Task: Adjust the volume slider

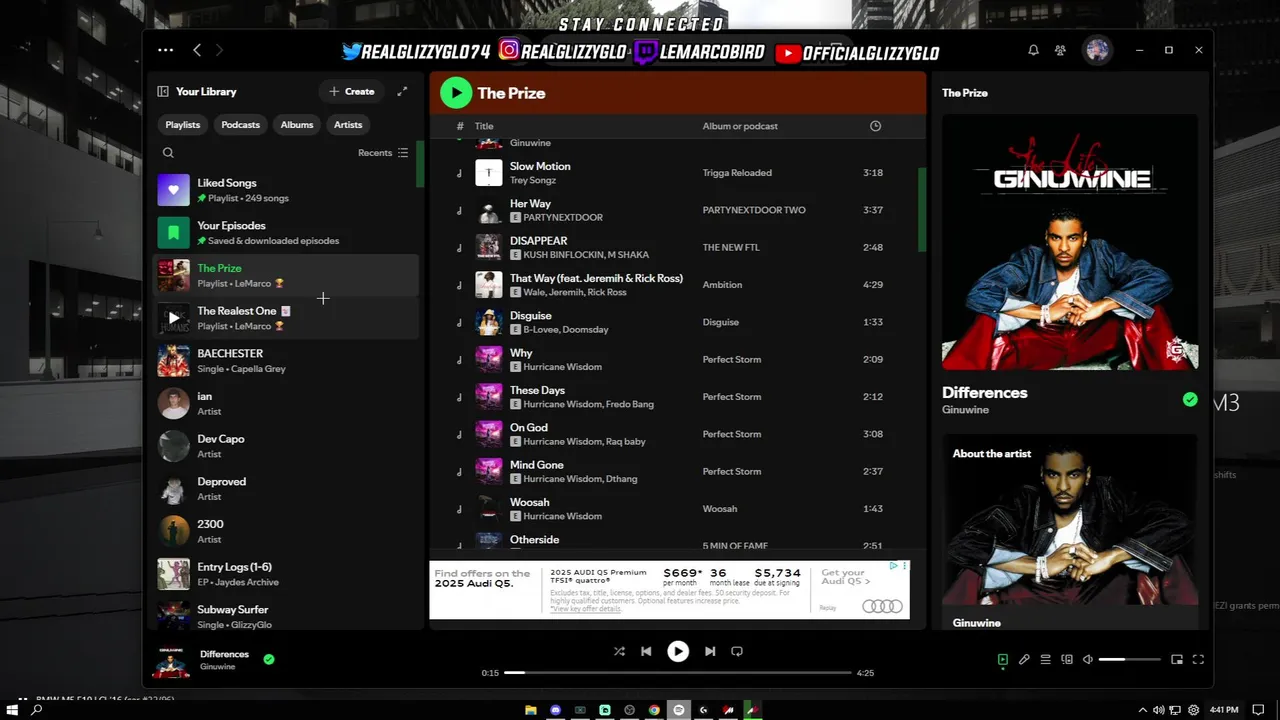Action: click(1130, 660)
